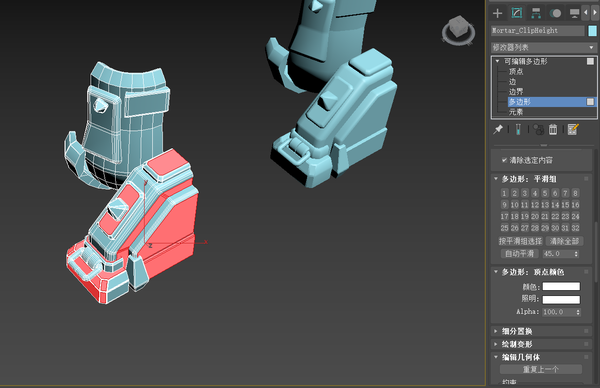
Task: Open the Motion panel icon
Action: point(555,13)
